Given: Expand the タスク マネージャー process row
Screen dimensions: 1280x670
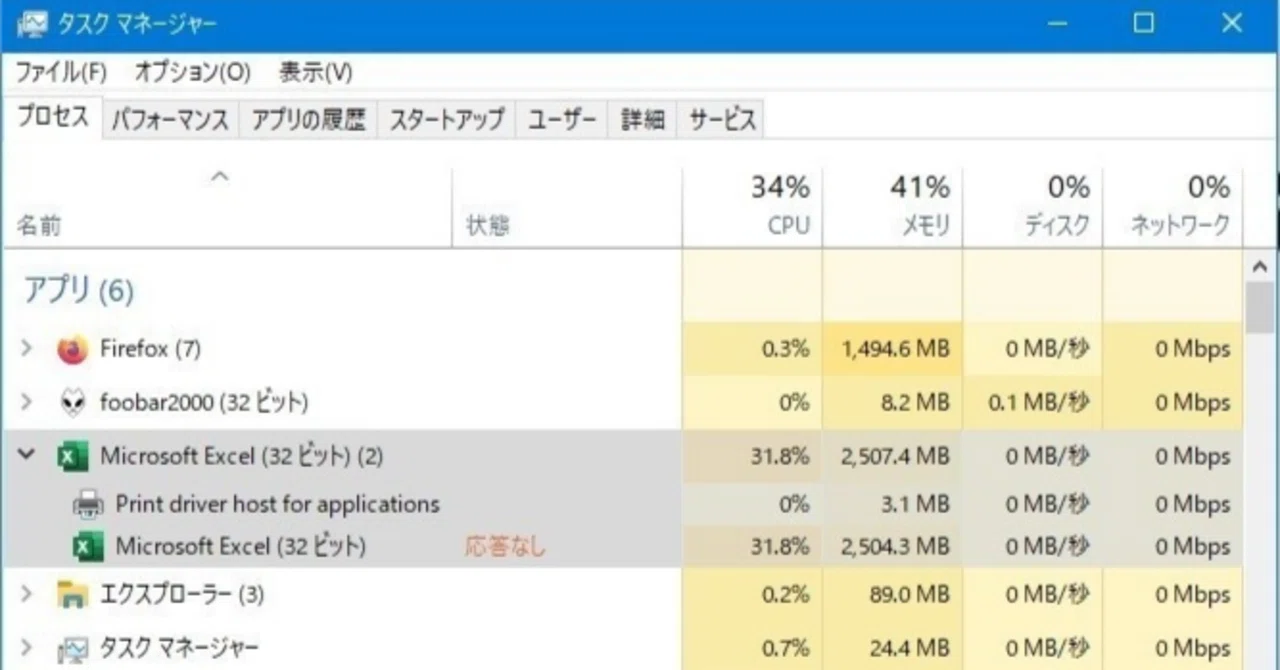Looking at the screenshot, I should pos(28,648).
